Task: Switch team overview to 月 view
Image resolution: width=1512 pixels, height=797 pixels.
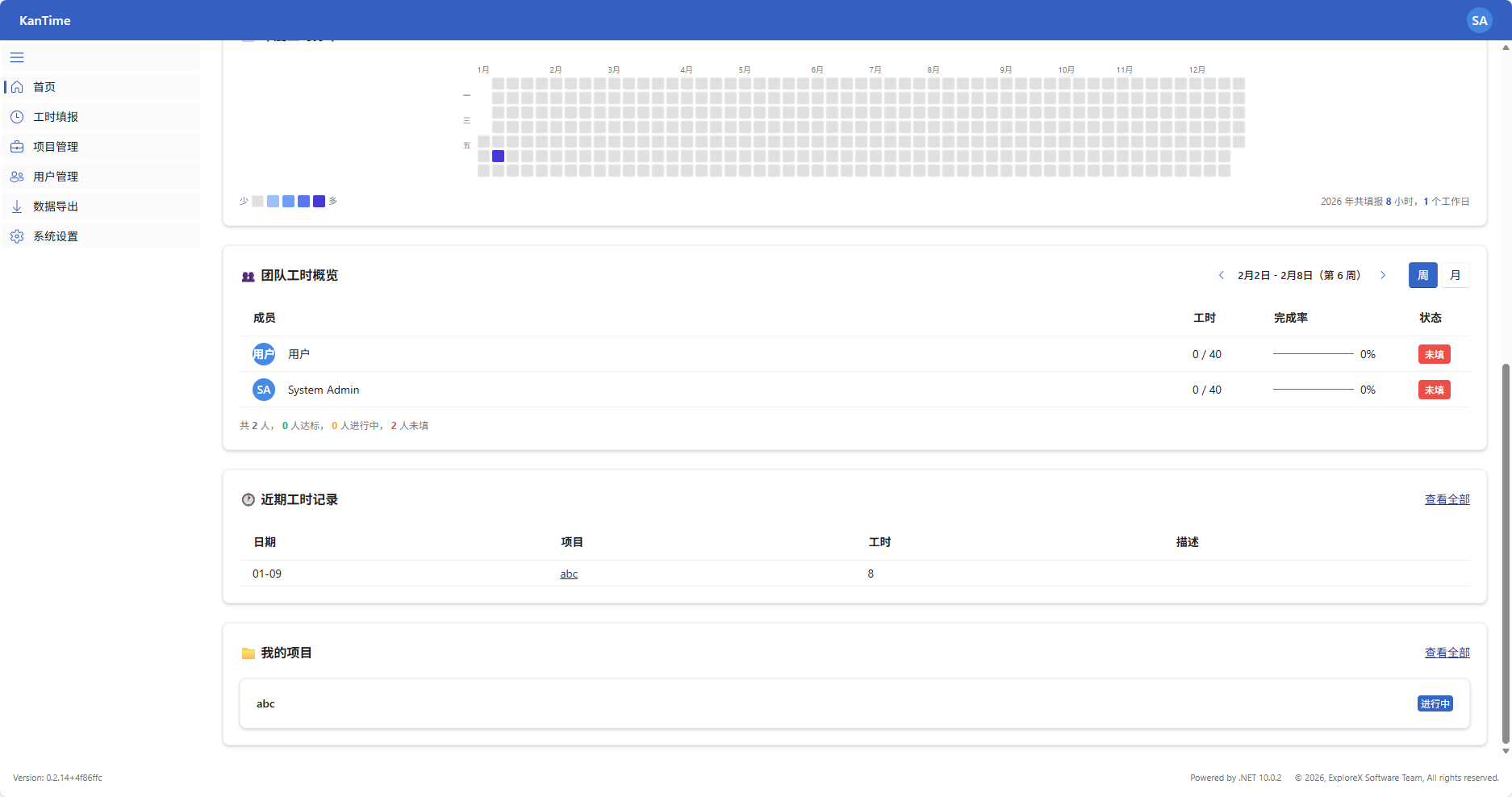Action: 1455,275
